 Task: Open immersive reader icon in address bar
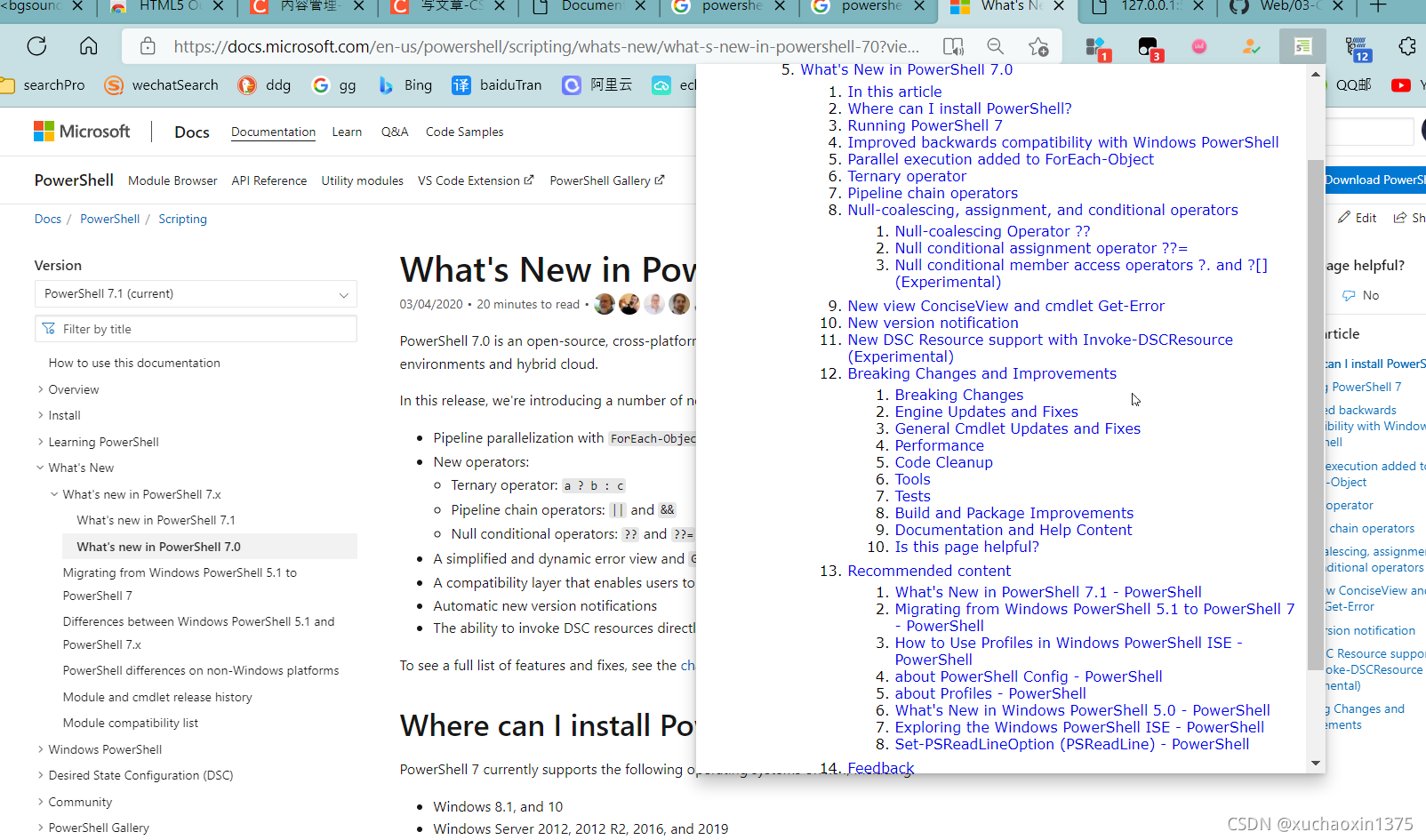tap(953, 46)
